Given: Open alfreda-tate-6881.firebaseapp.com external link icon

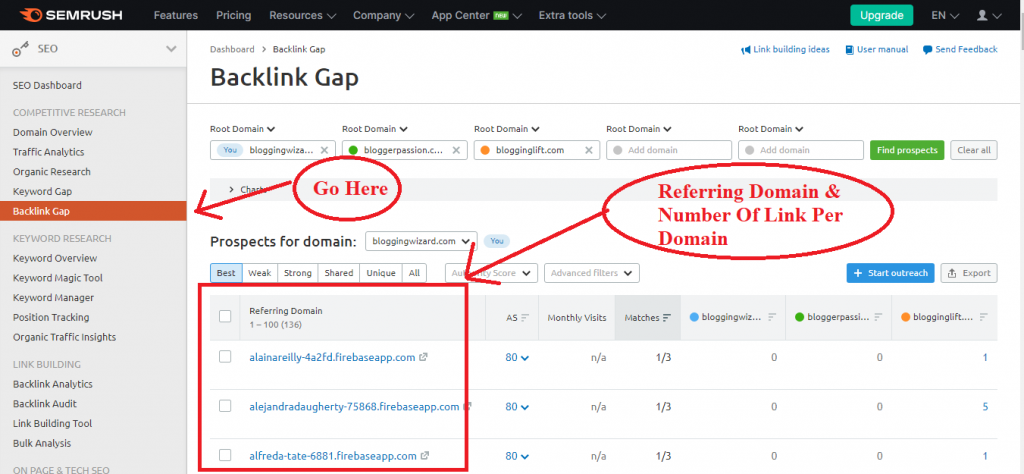Looking at the screenshot, I should 425,456.
